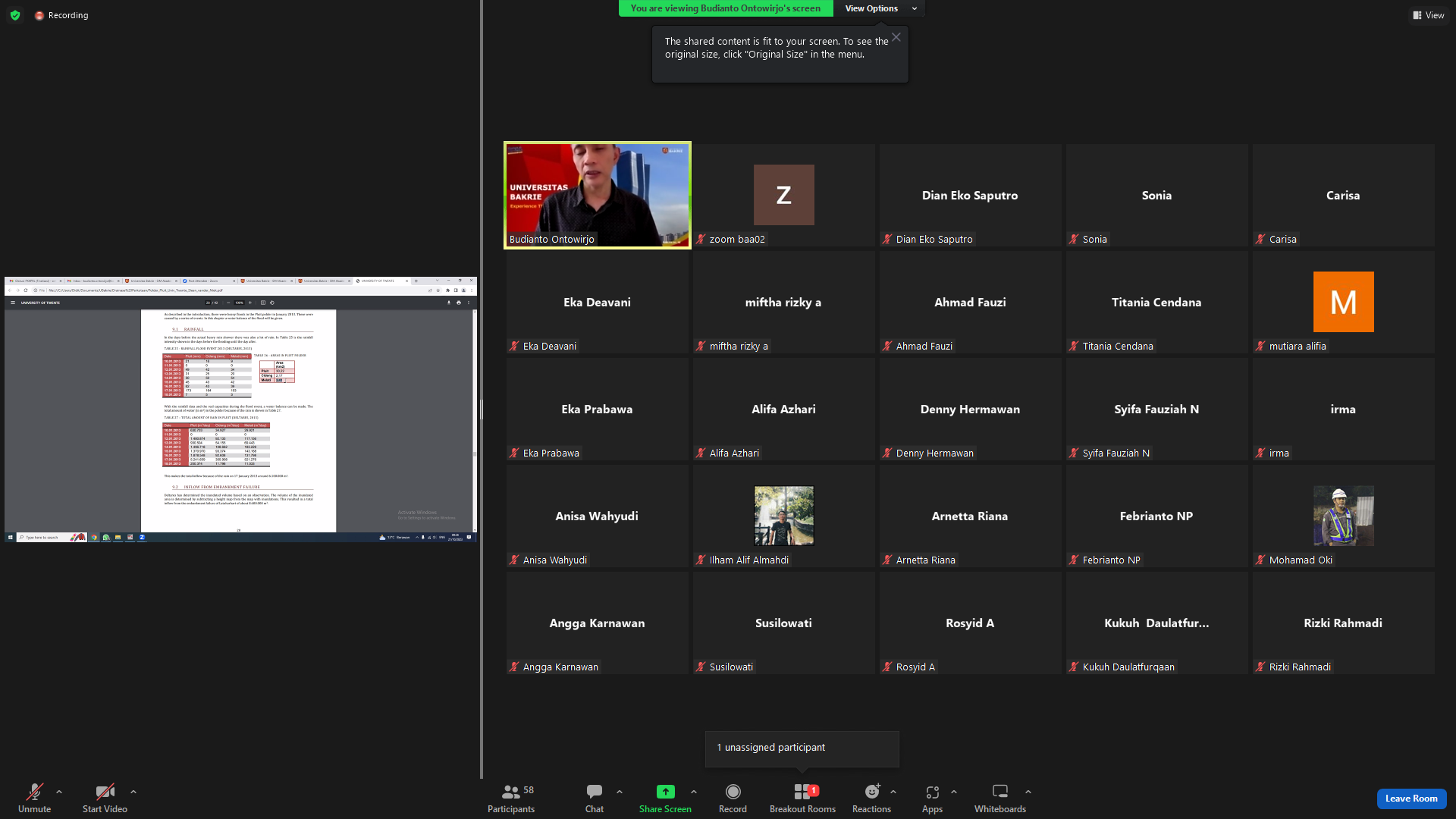1456x819 pixels.
Task: Click muted mic icon for Carisa
Action: pyautogui.click(x=1260, y=239)
